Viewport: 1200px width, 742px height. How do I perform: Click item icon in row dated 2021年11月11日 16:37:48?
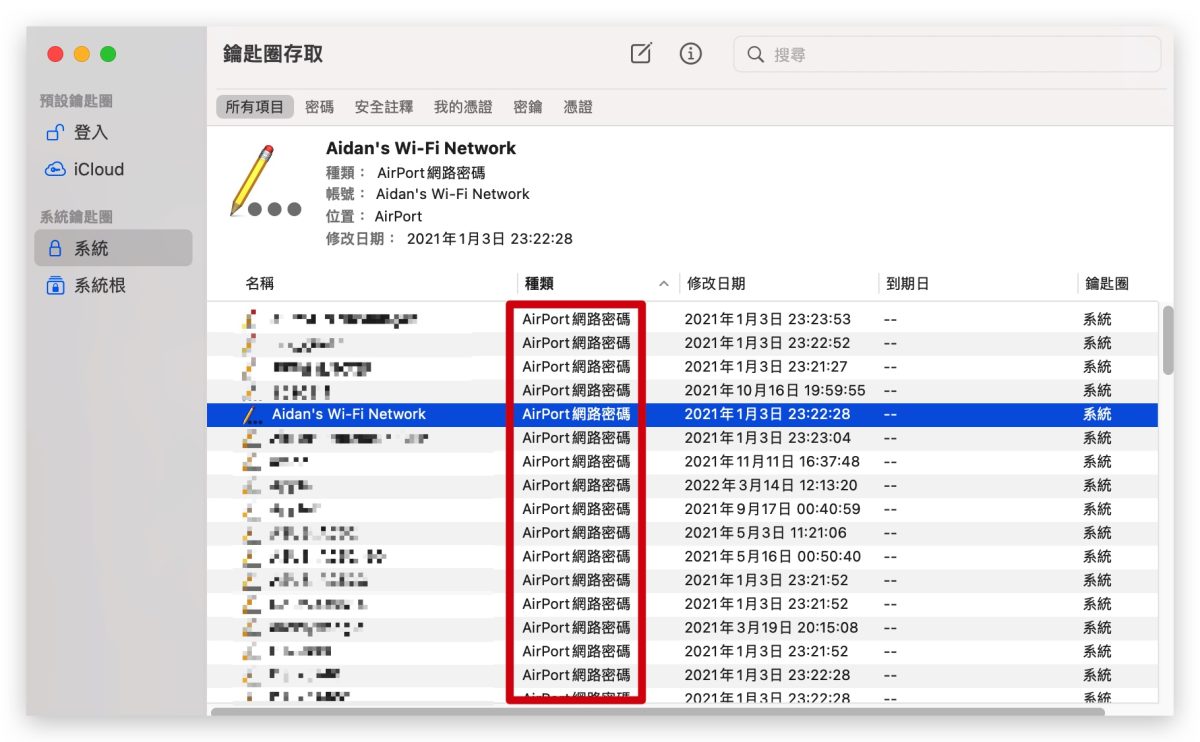252,462
